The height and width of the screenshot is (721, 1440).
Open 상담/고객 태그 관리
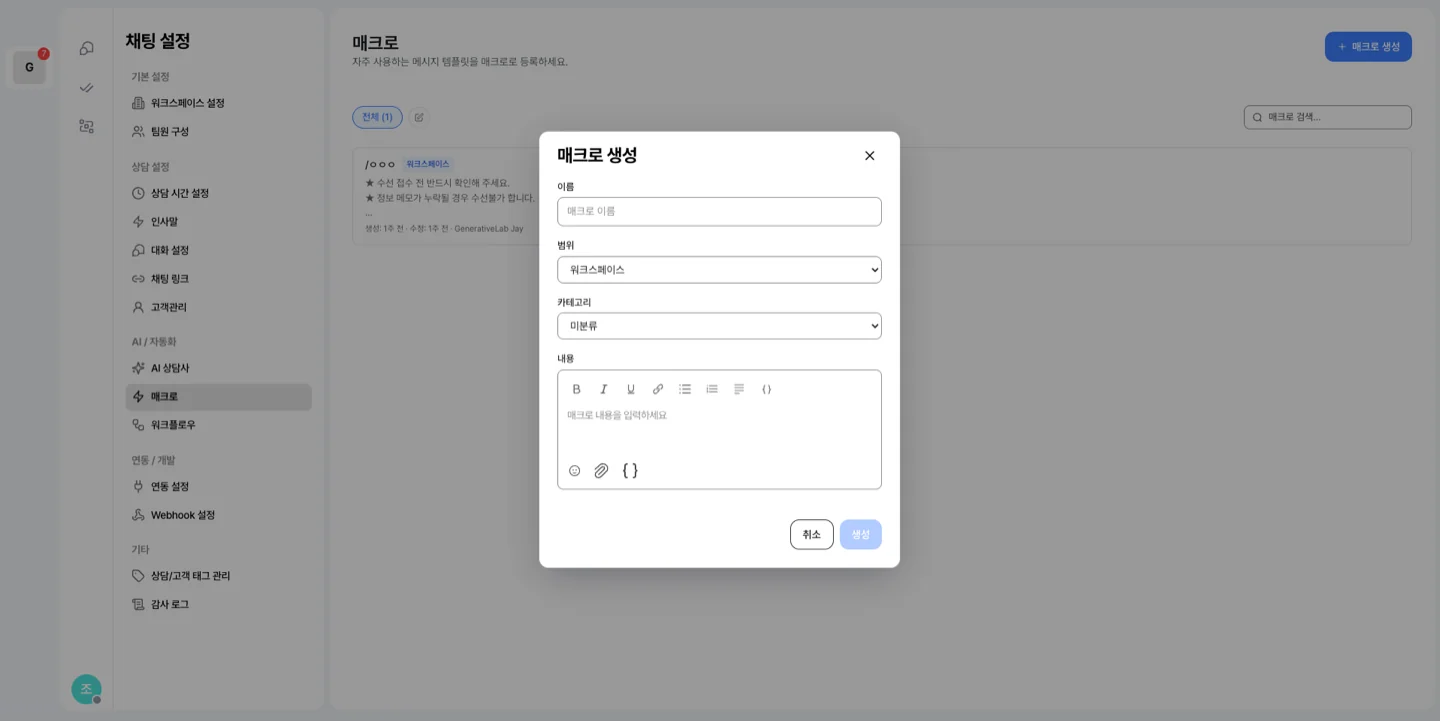click(218, 576)
